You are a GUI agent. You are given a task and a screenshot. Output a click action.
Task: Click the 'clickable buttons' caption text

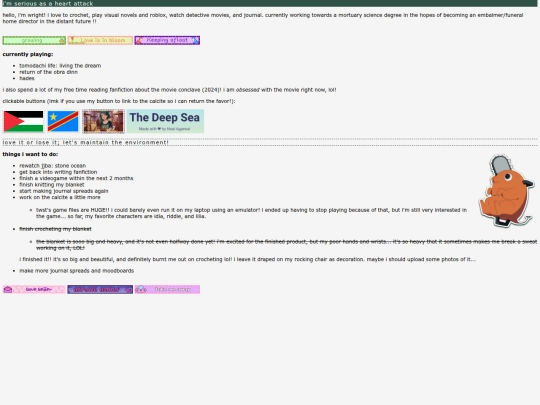pyautogui.click(x=119, y=101)
